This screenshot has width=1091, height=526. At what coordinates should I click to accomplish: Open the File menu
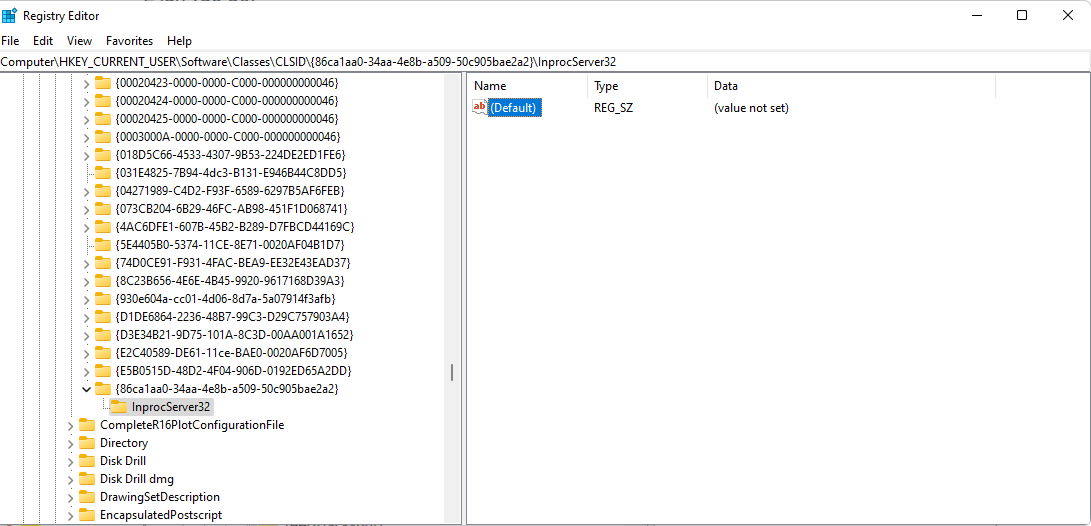click(10, 41)
